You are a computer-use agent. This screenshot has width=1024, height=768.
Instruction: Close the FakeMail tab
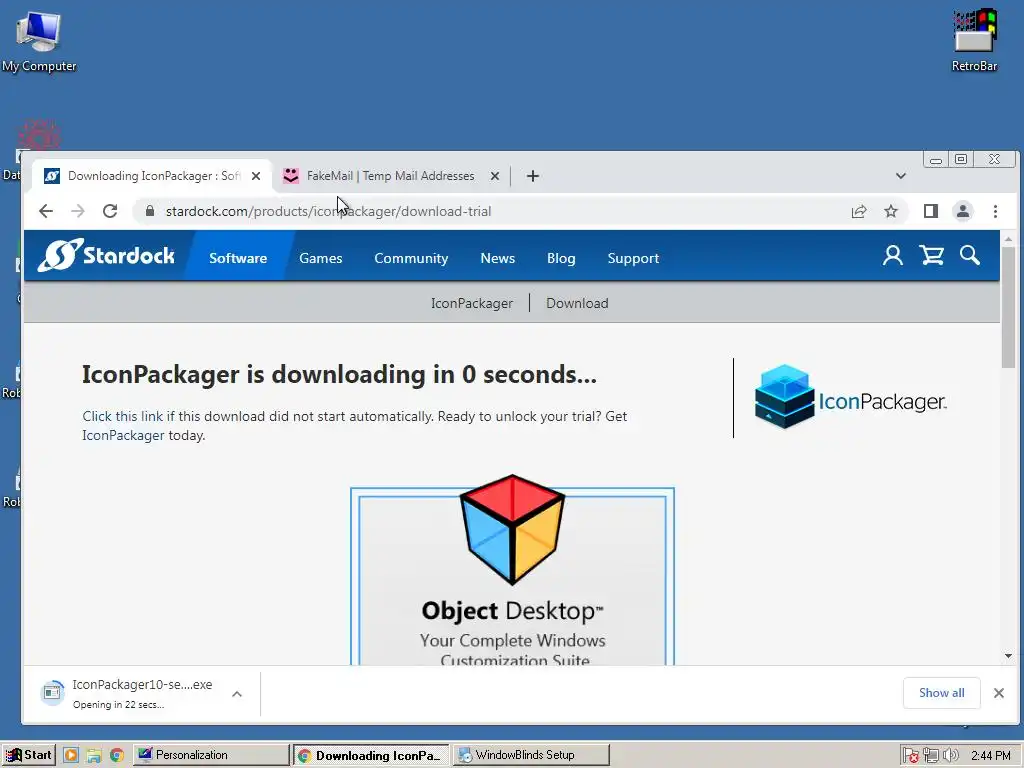[x=495, y=176]
